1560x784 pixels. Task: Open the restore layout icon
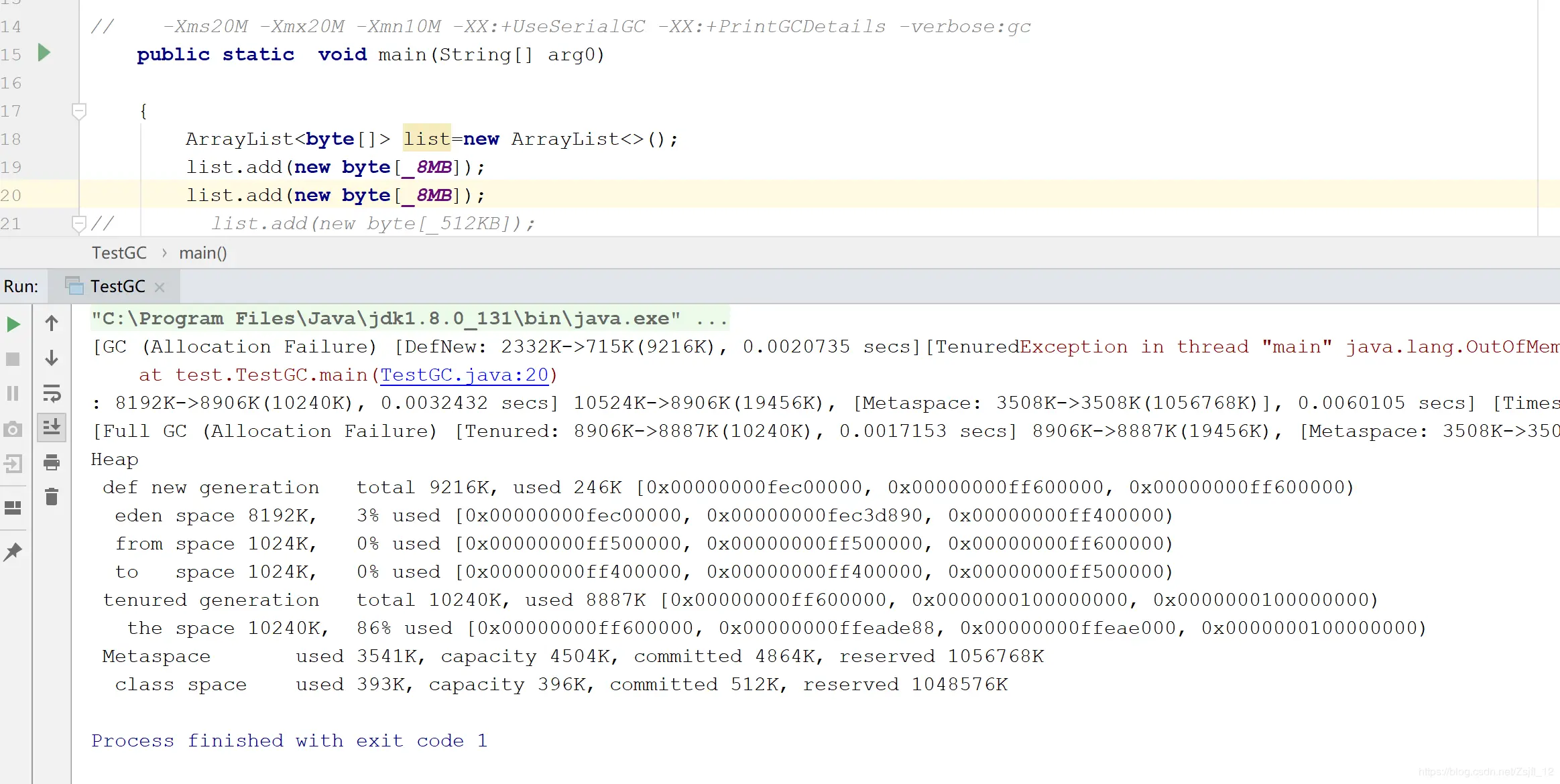13,508
